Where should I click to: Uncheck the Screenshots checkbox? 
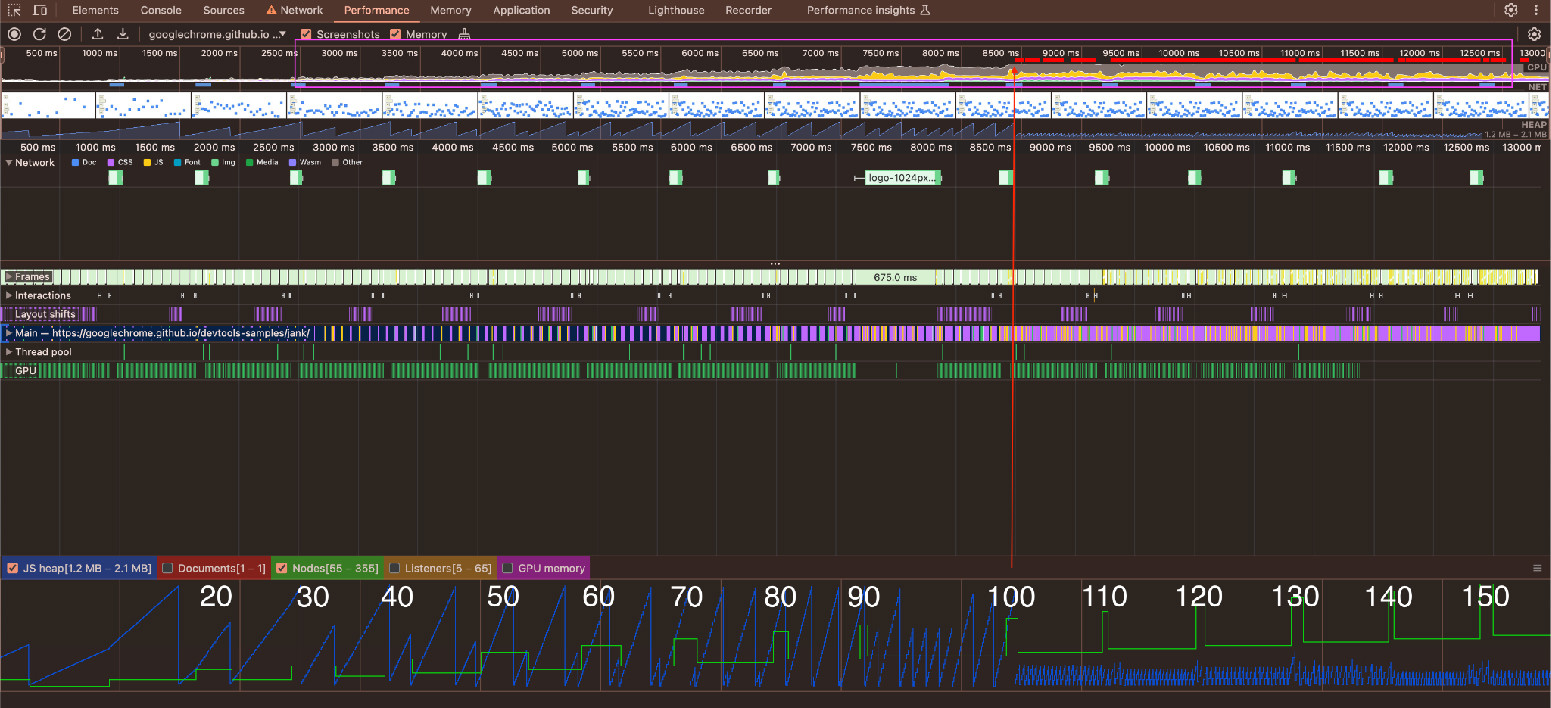(x=307, y=34)
